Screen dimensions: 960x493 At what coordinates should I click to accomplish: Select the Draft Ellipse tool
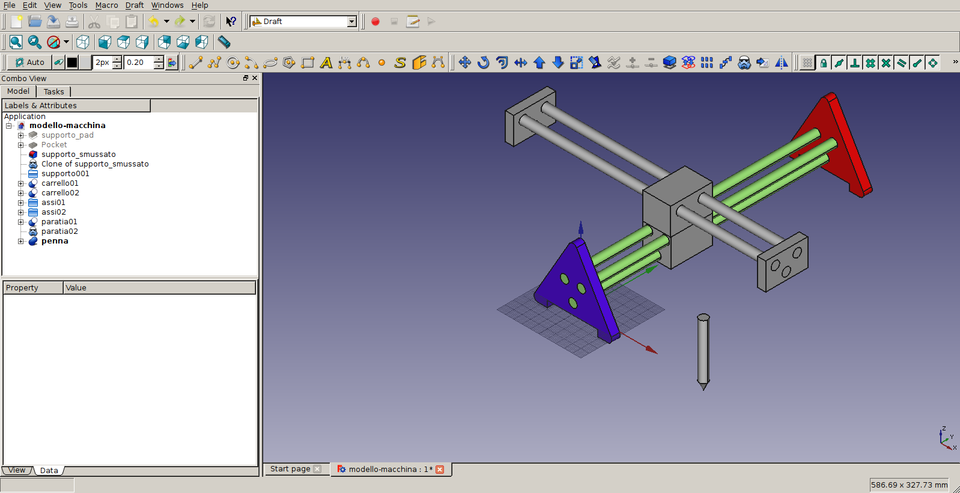[x=270, y=62]
